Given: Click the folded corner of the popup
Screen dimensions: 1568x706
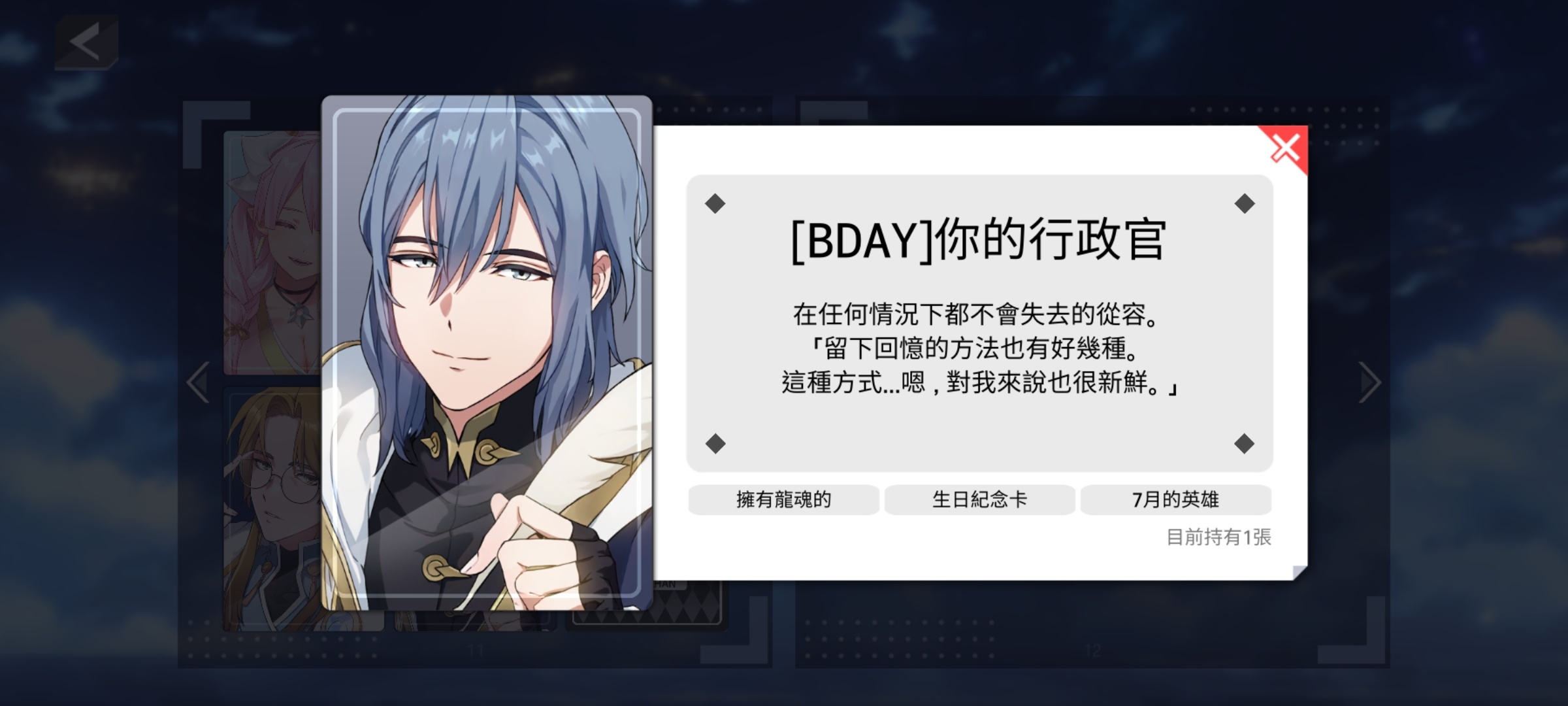Looking at the screenshot, I should click(1299, 572).
